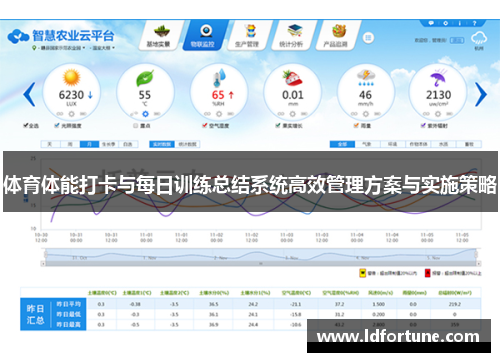Open the chat bubble icon at top right
This screenshot has height=362, width=500.
tap(431, 23)
